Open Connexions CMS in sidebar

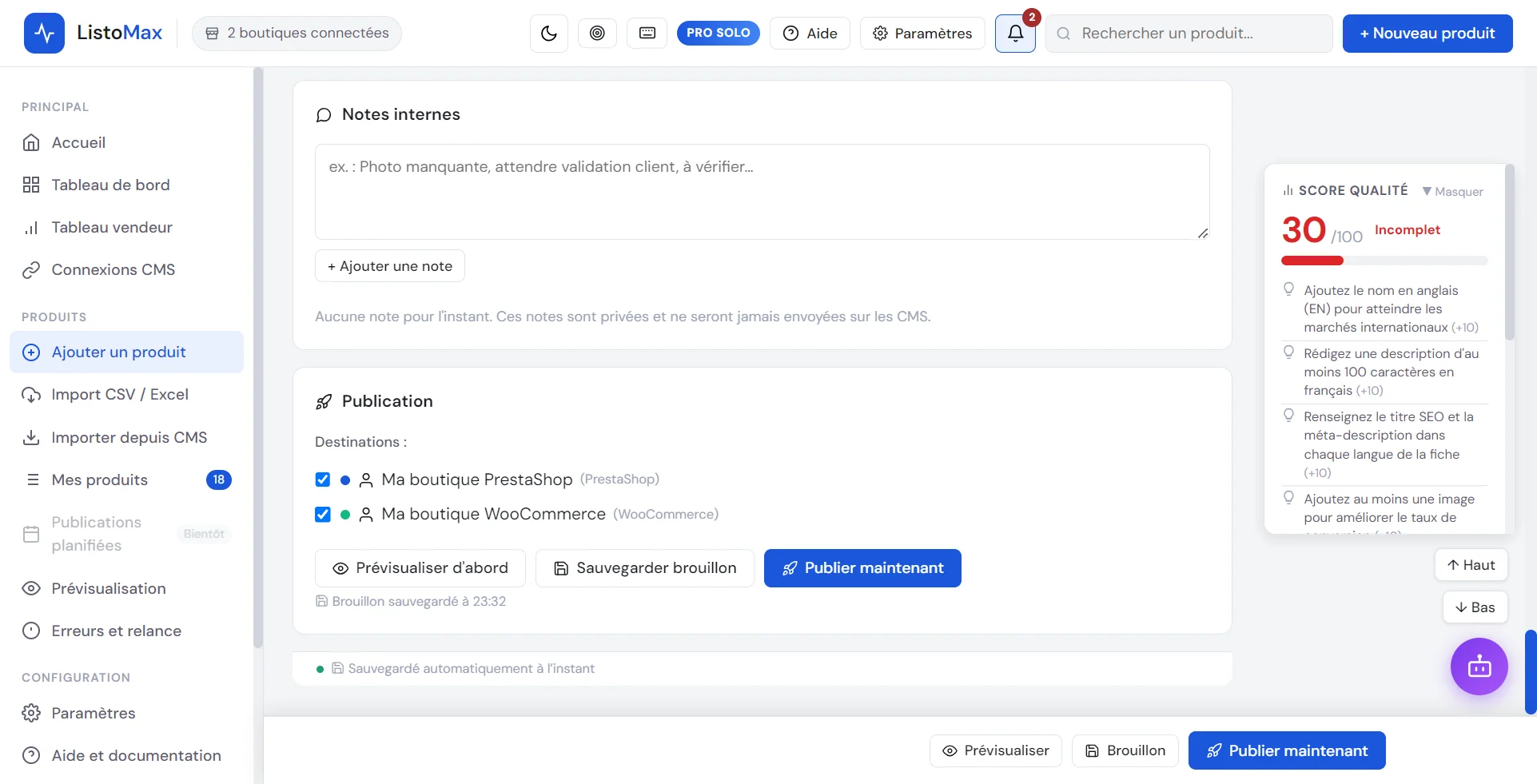click(126, 269)
